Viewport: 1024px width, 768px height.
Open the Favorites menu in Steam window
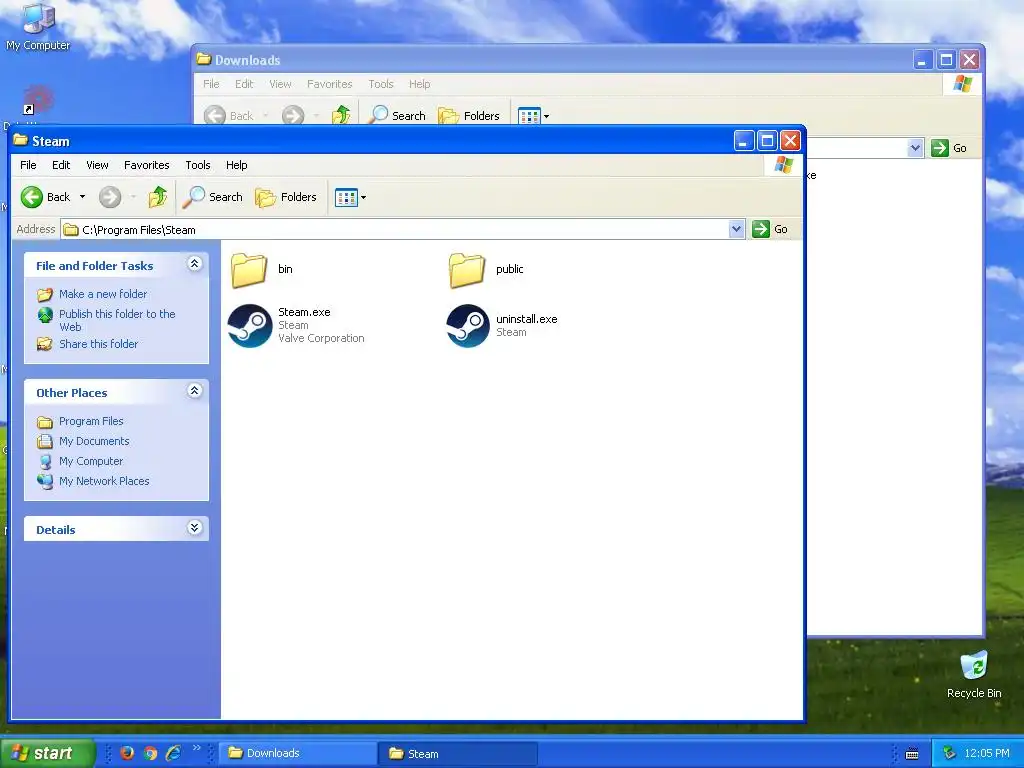coord(147,165)
